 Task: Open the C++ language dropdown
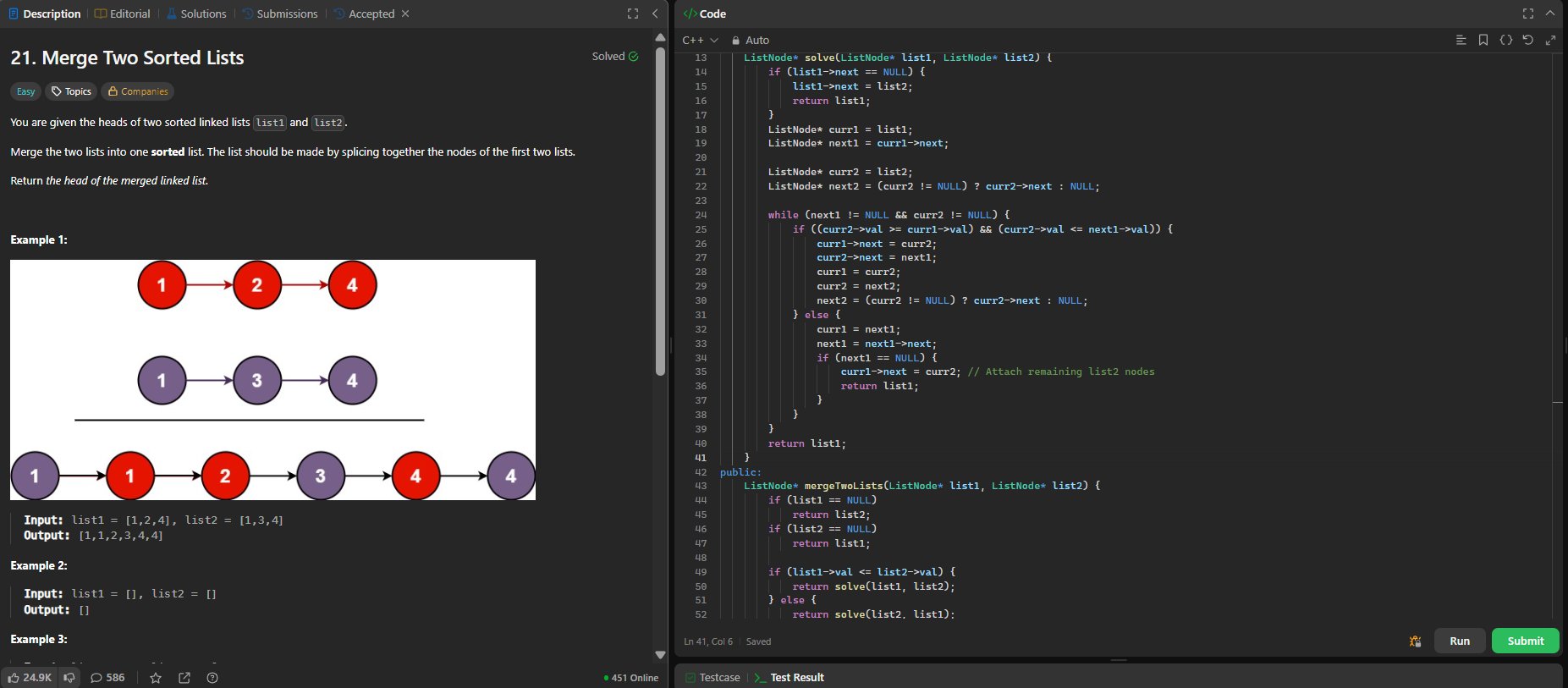point(700,40)
